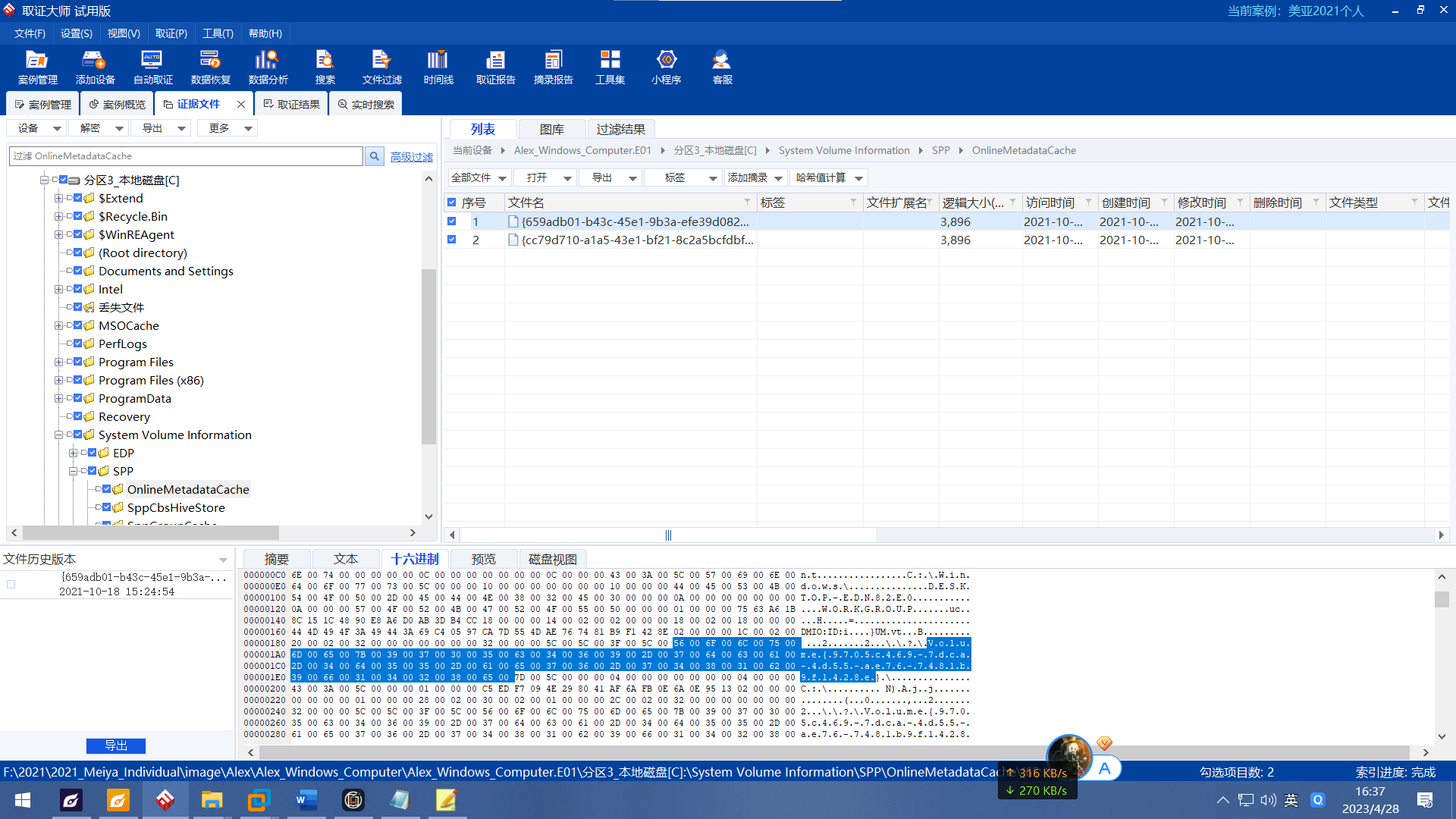Toggle checkbox of 分区3_本地磁盘[C]
This screenshot has height=819, width=1456.
point(64,180)
